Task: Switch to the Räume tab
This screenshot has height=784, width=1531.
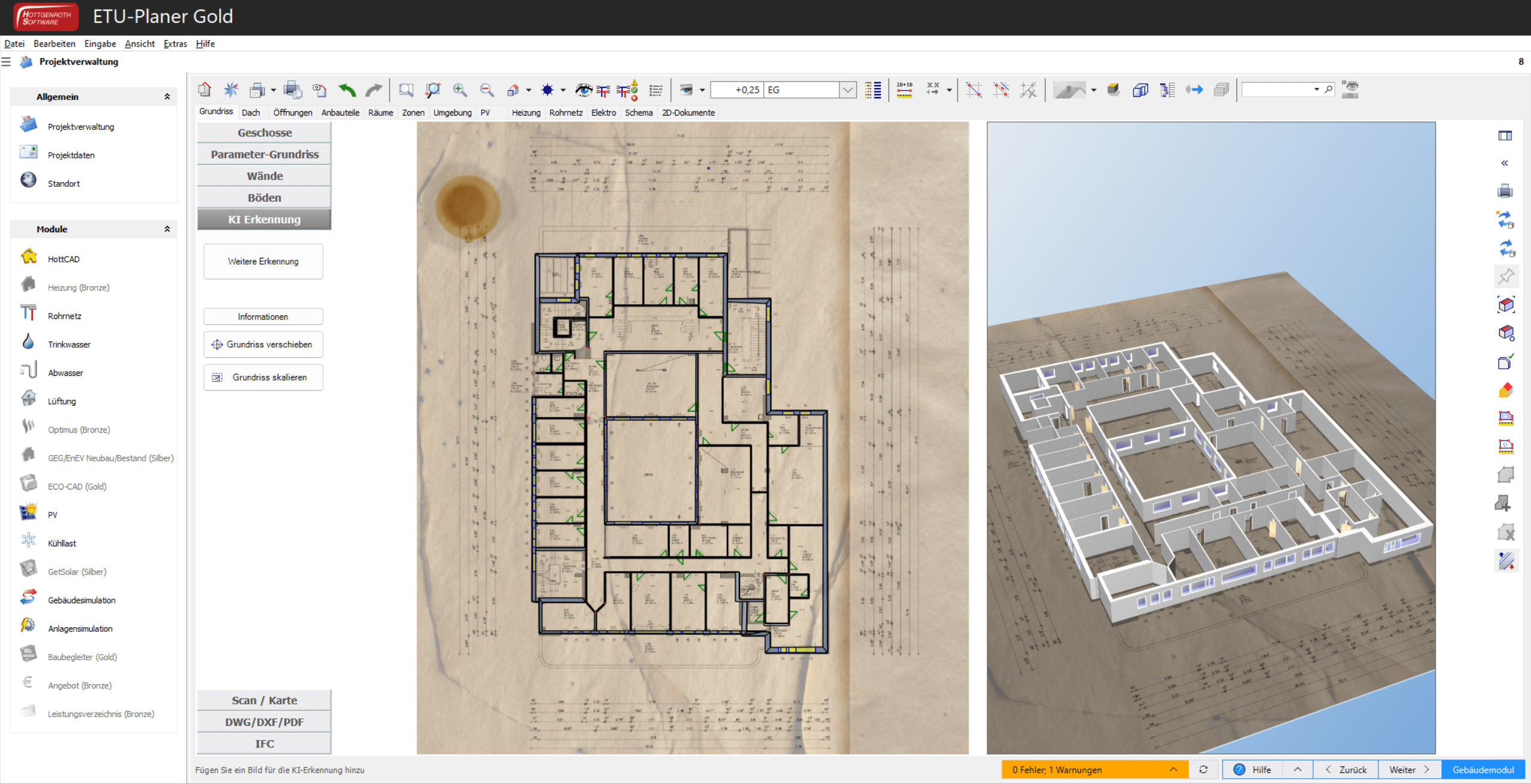Action: (381, 113)
